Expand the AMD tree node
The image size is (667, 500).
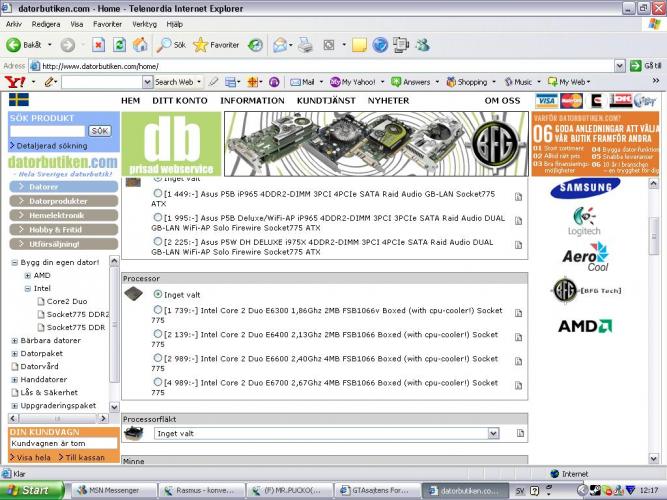point(28,275)
